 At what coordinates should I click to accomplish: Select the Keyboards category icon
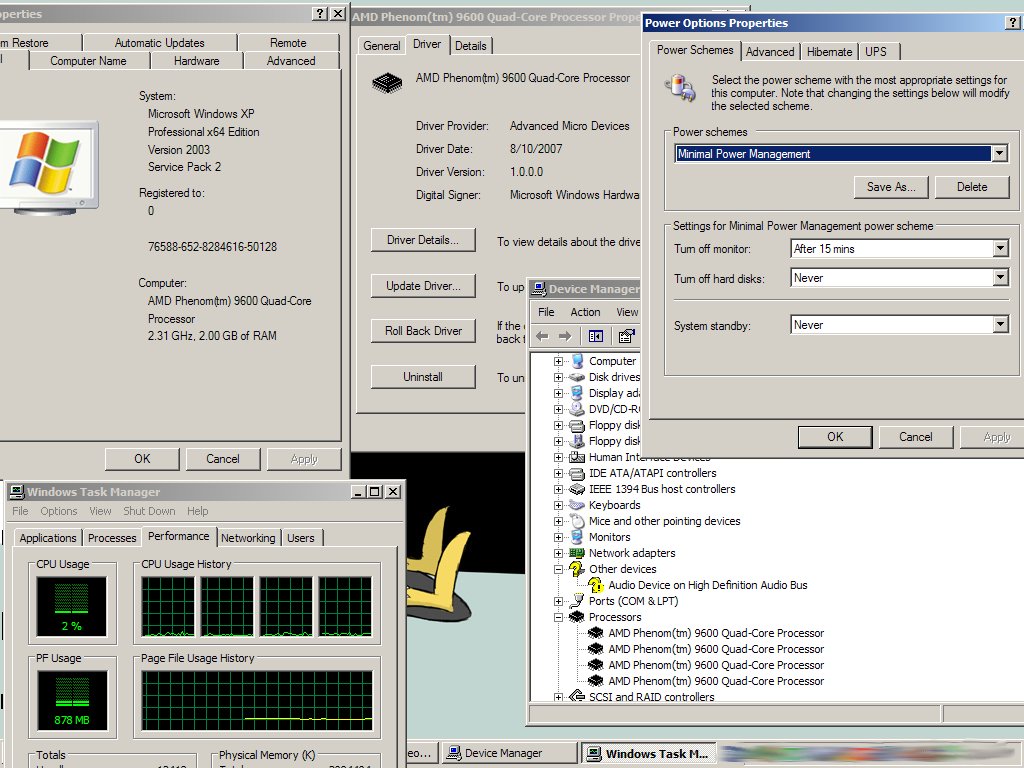click(x=577, y=505)
